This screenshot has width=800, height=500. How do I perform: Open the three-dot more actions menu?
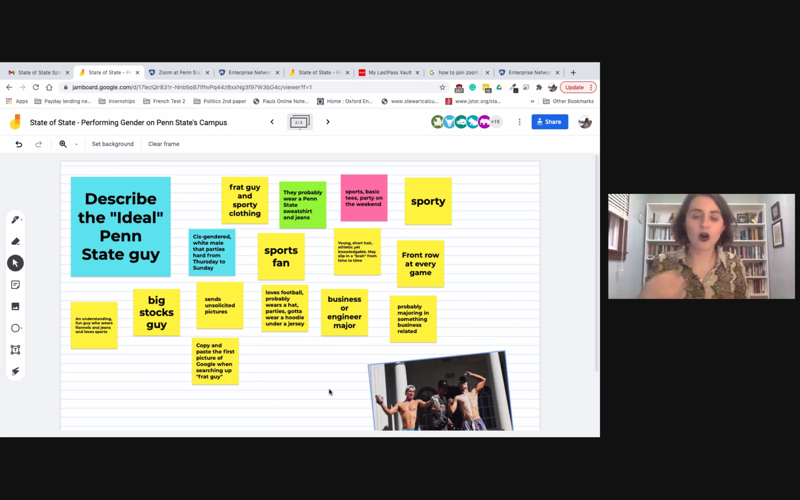click(x=519, y=122)
